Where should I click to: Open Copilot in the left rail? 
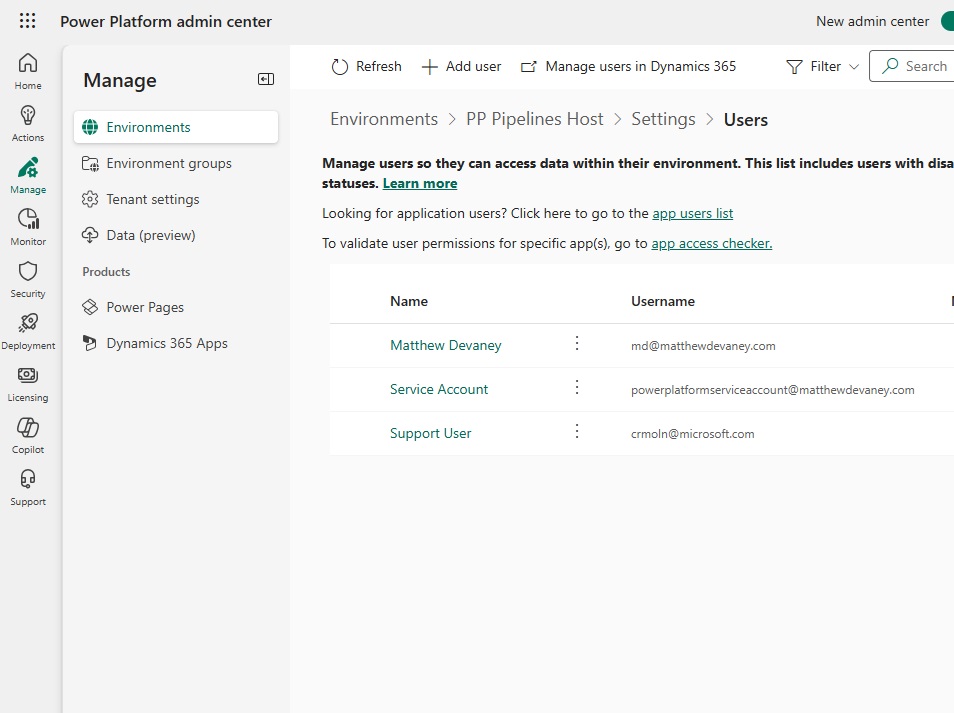pyautogui.click(x=28, y=436)
